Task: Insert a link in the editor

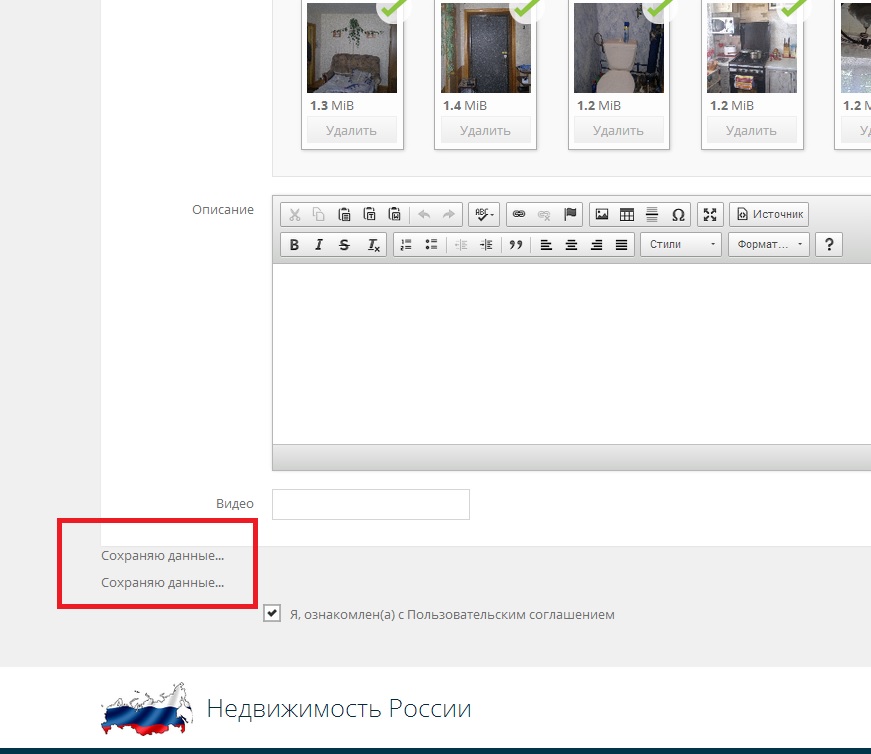Action: 518,214
